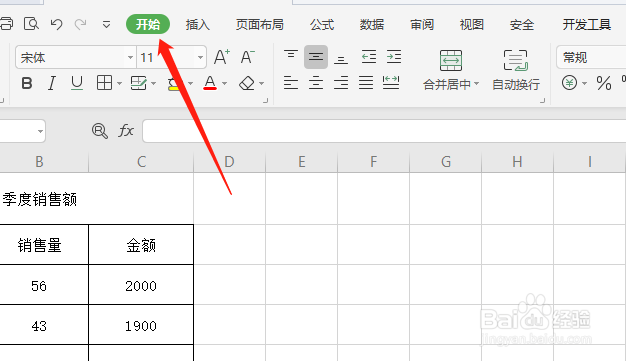Select column C header
The height and width of the screenshot is (361, 626).
(141, 162)
